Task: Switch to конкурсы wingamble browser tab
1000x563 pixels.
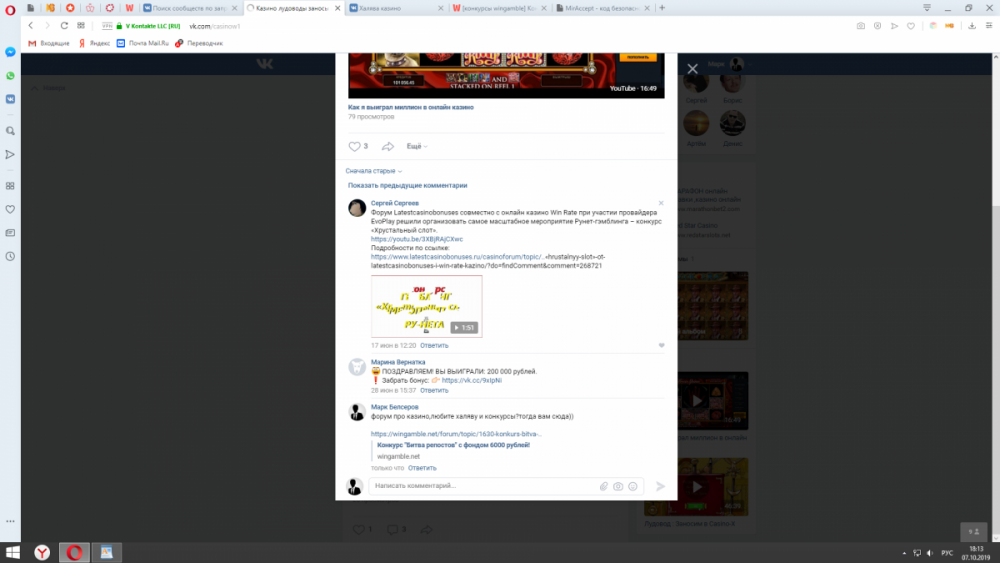Action: coord(499,8)
